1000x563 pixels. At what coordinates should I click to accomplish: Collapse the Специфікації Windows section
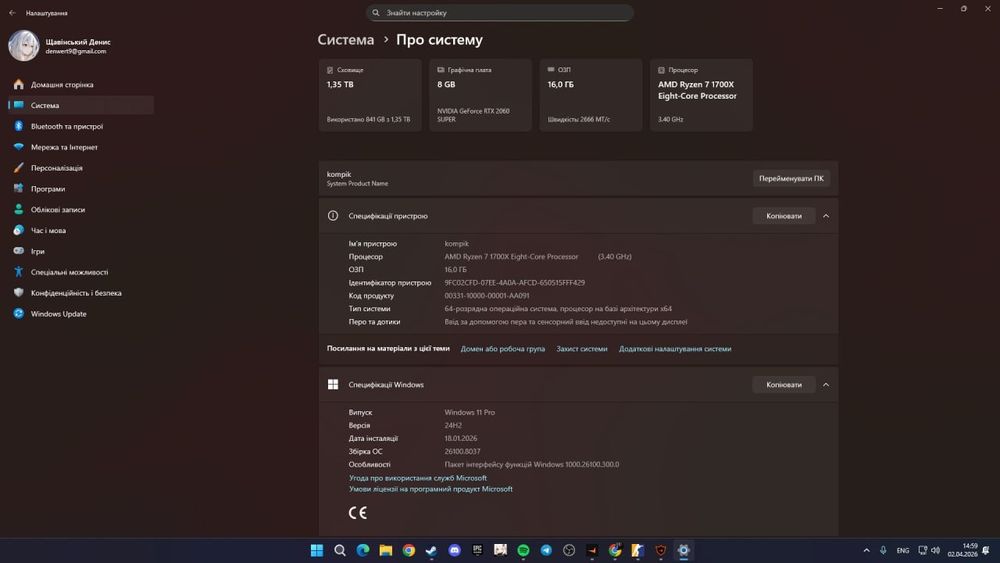tap(826, 384)
